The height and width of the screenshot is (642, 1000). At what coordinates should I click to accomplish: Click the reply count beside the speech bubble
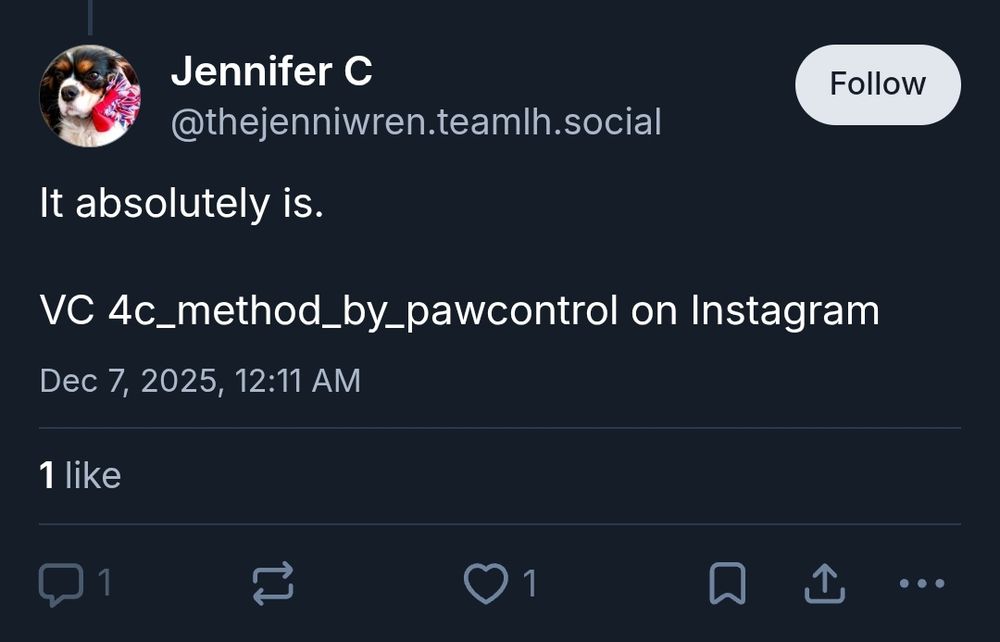click(104, 580)
